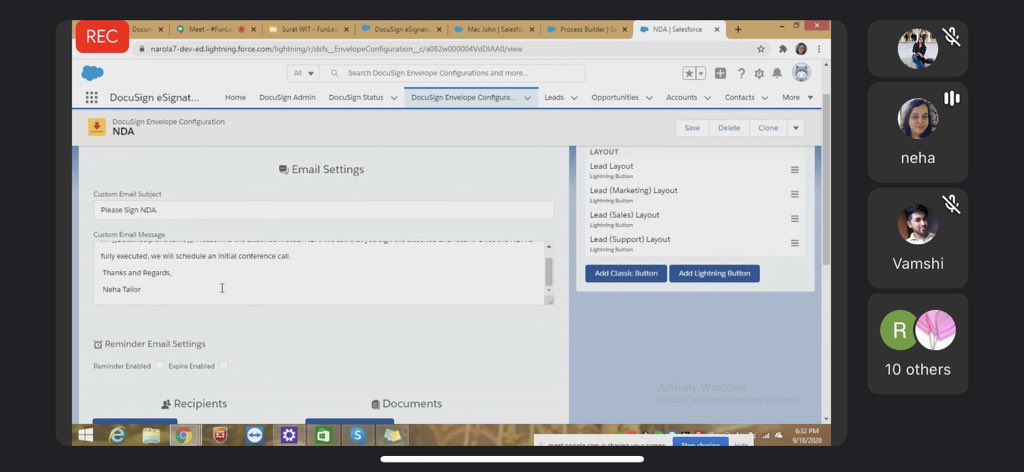This screenshot has width=1024, height=472.
Task: Clone the NDA configuration
Action: tap(768, 128)
